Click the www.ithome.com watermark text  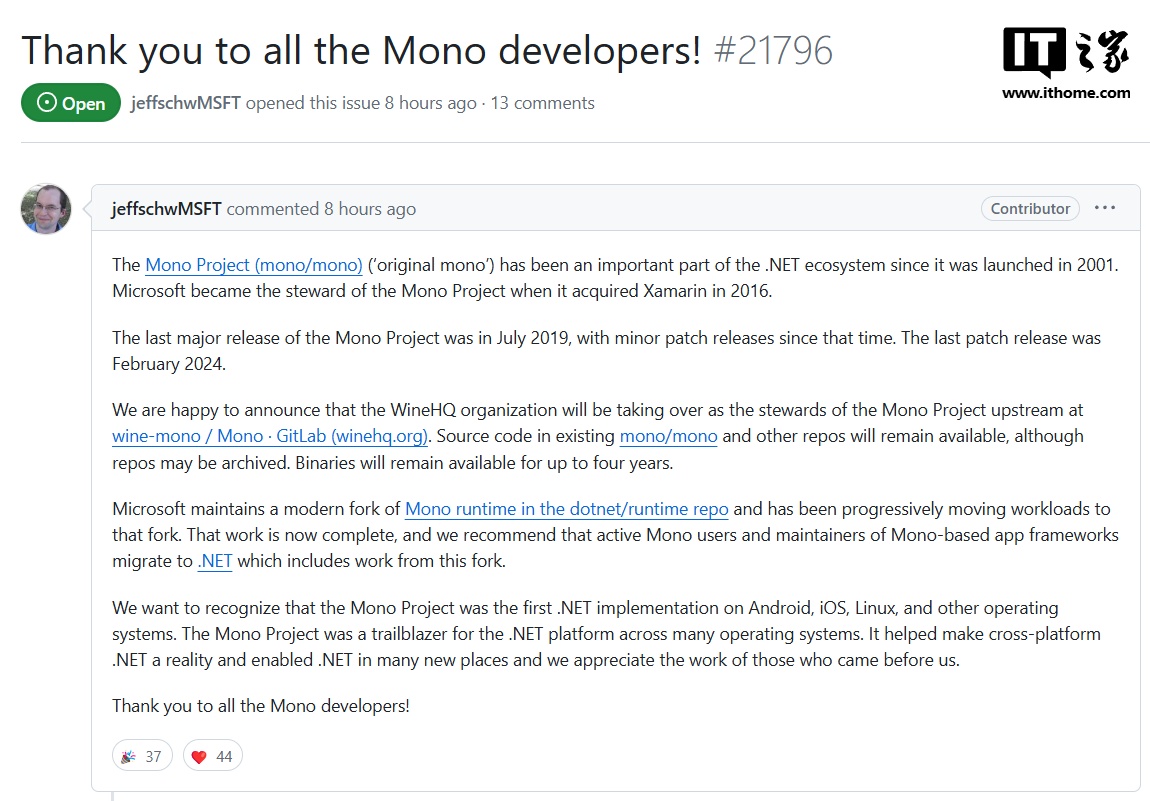1066,93
